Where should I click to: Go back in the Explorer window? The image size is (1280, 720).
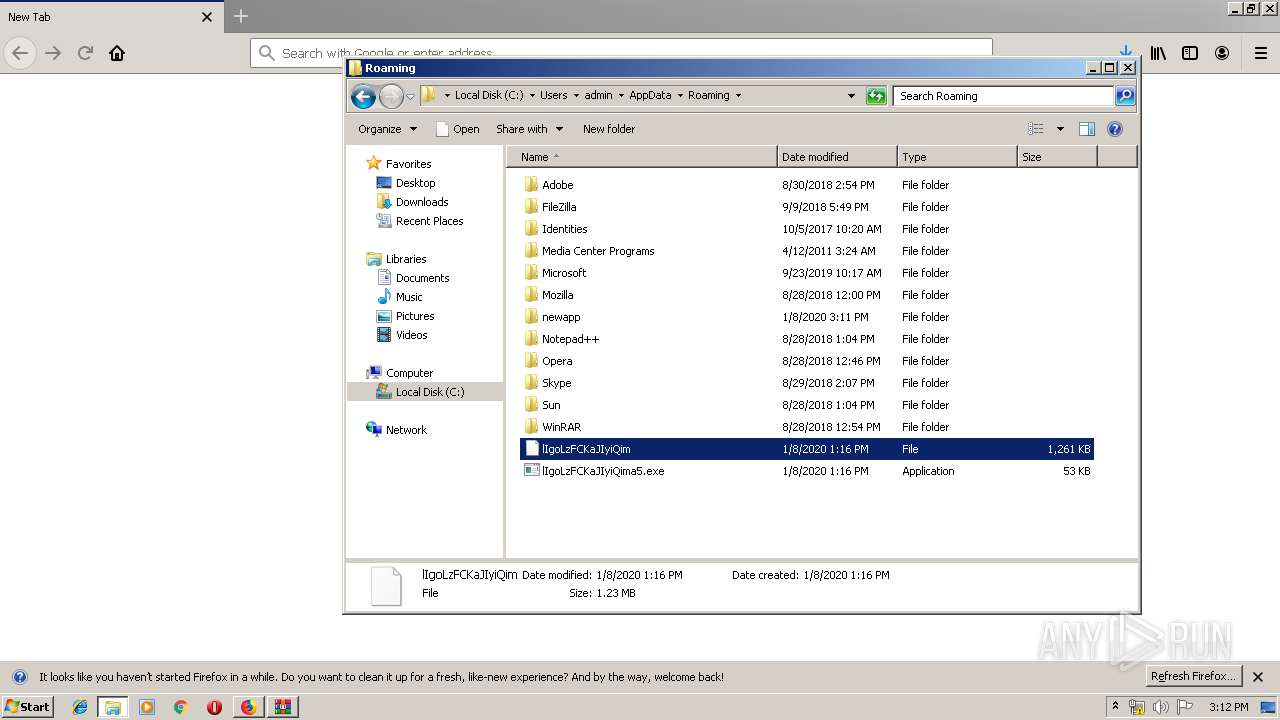363,96
